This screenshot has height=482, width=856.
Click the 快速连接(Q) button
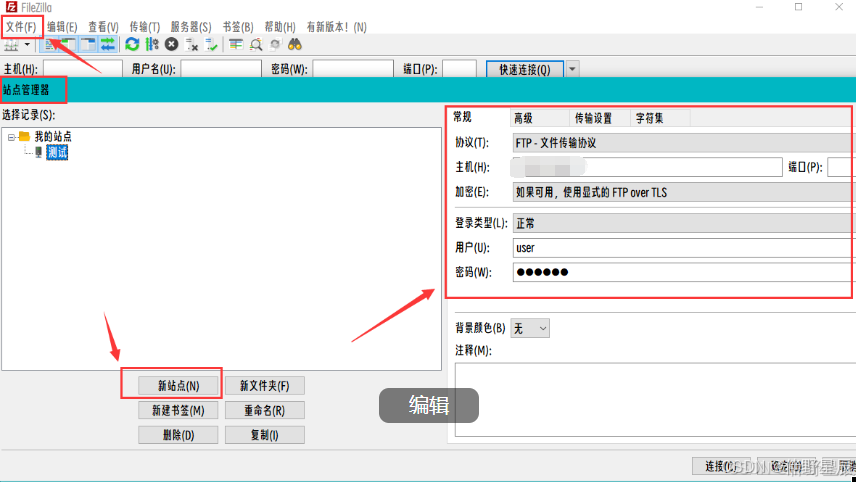(525, 69)
